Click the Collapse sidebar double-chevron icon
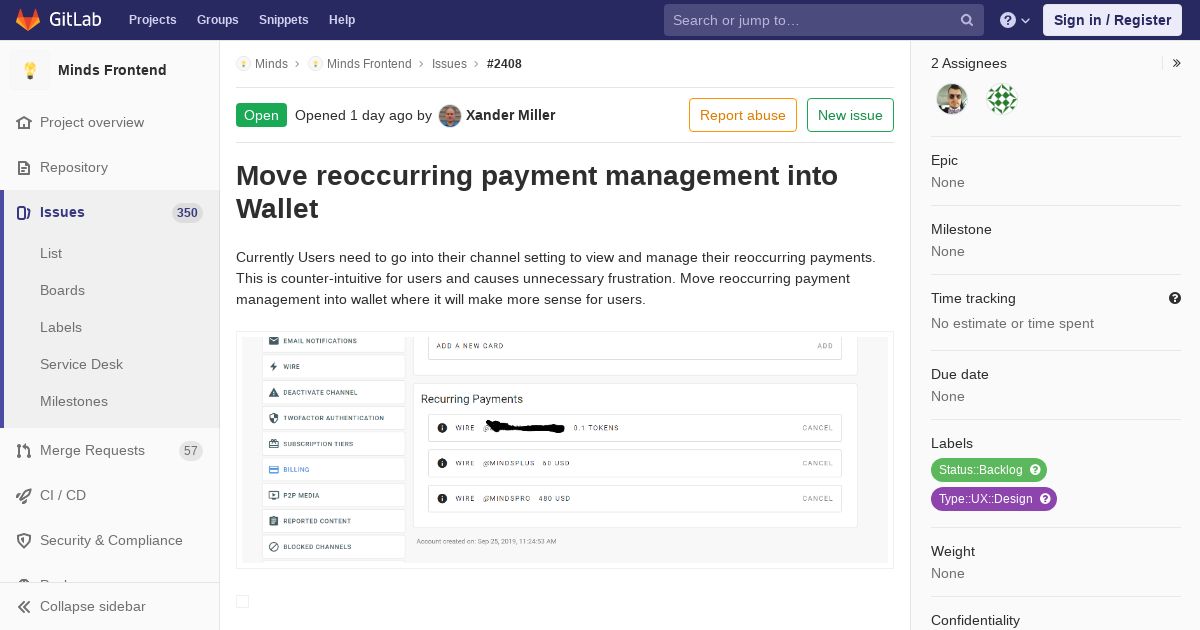The height and width of the screenshot is (630, 1200). [x=24, y=606]
